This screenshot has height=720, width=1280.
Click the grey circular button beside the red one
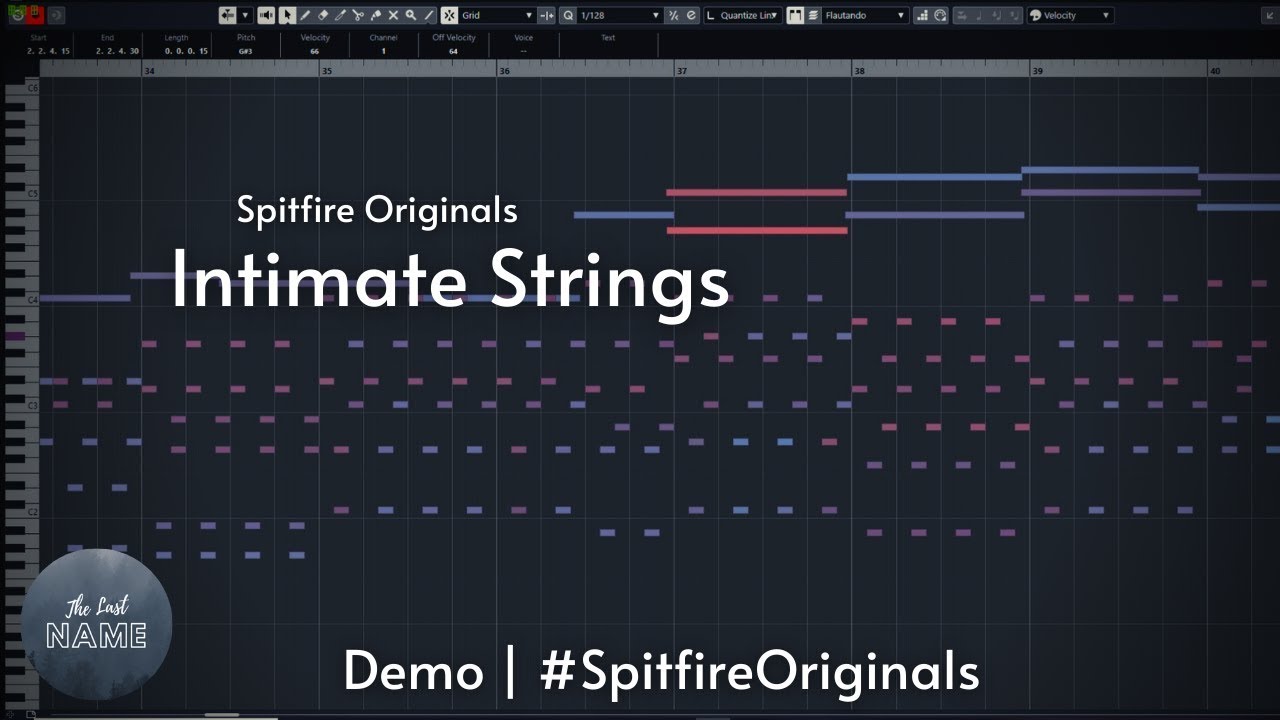[56, 15]
